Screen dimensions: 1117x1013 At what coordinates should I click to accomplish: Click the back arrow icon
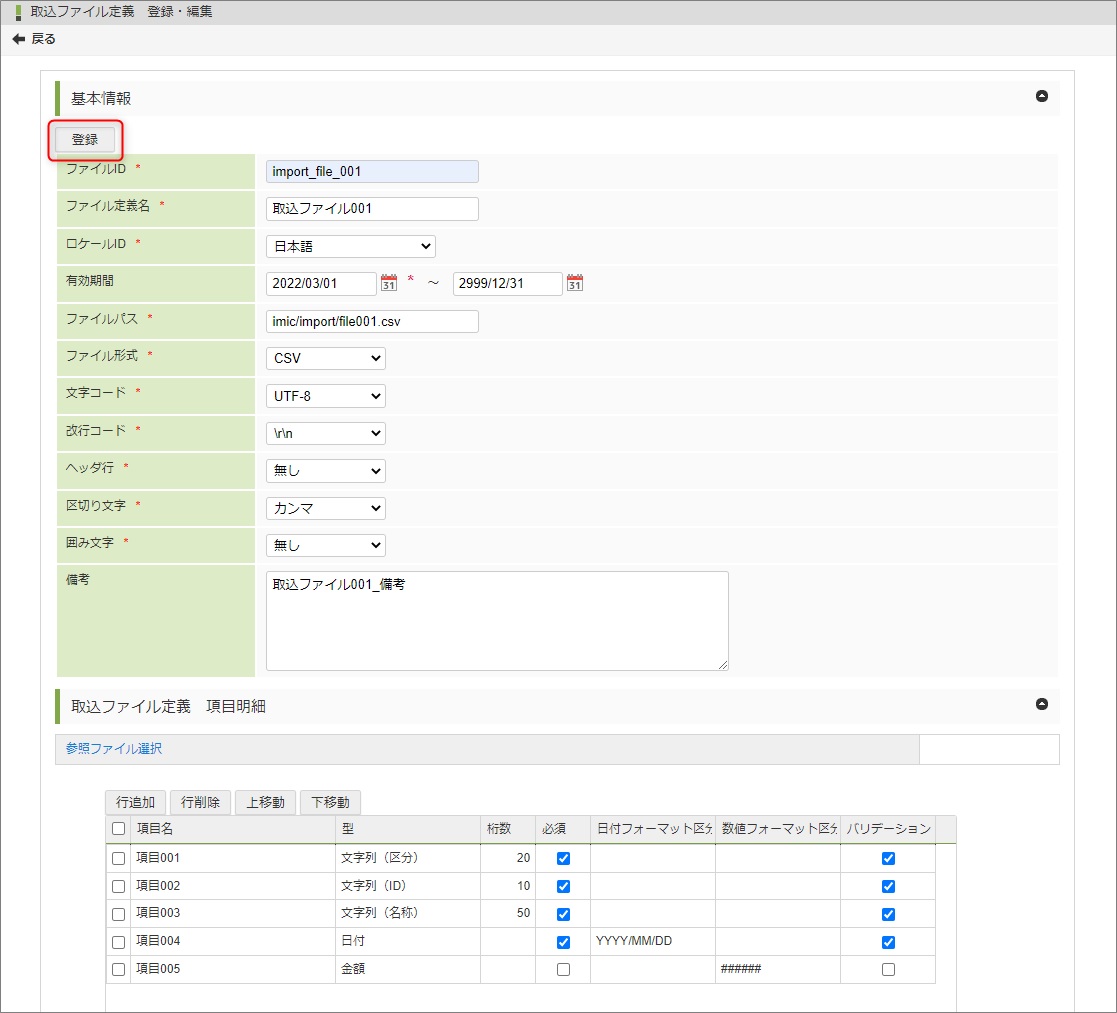click(x=18, y=39)
